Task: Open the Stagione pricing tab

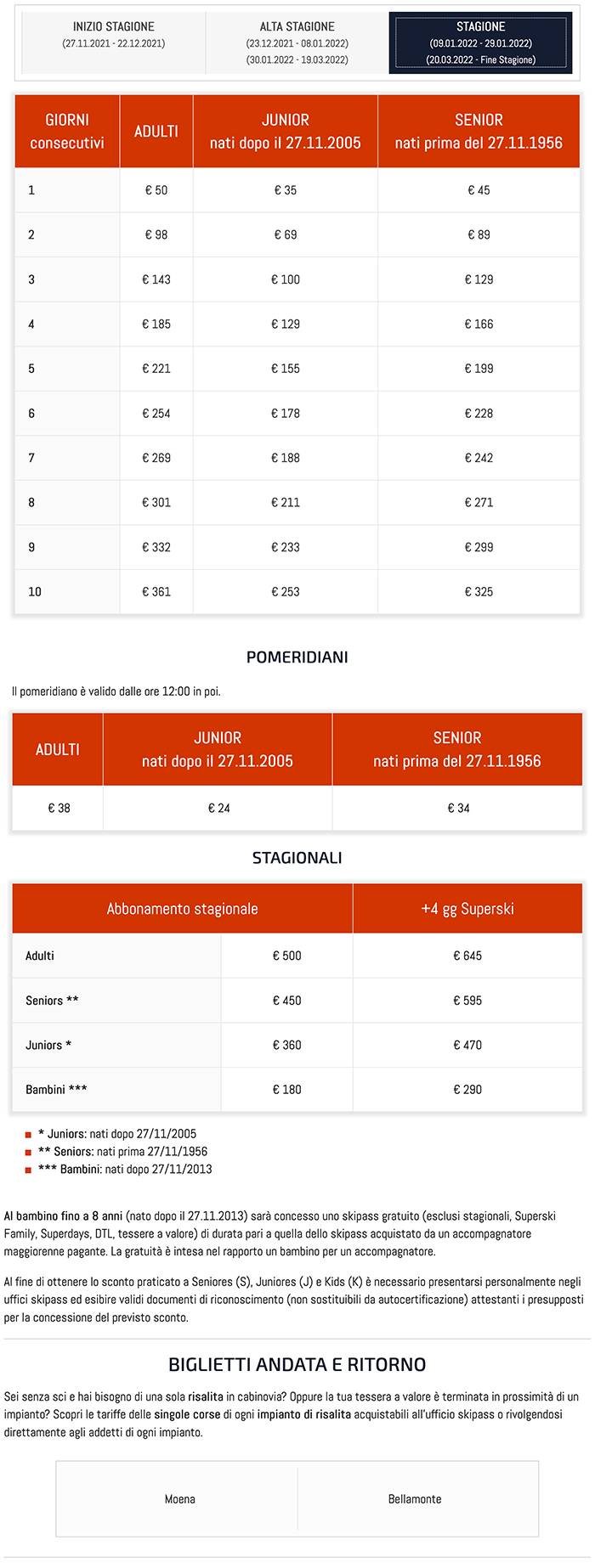Action: pos(480,42)
